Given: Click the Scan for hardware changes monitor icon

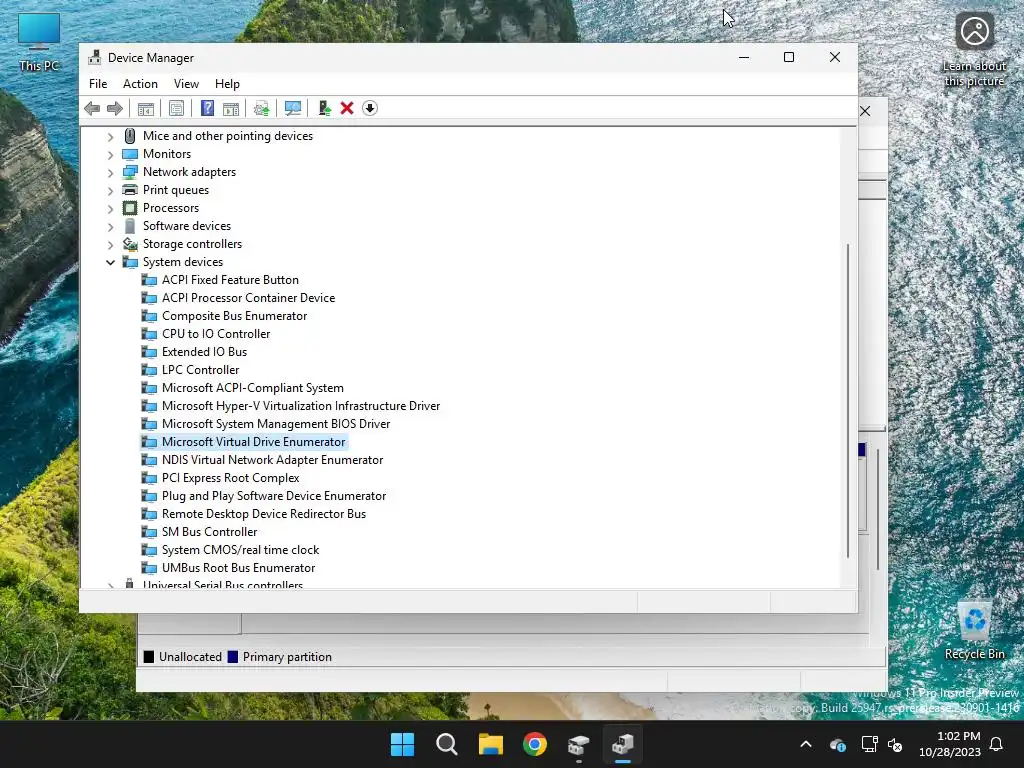Looking at the screenshot, I should pos(293,108).
